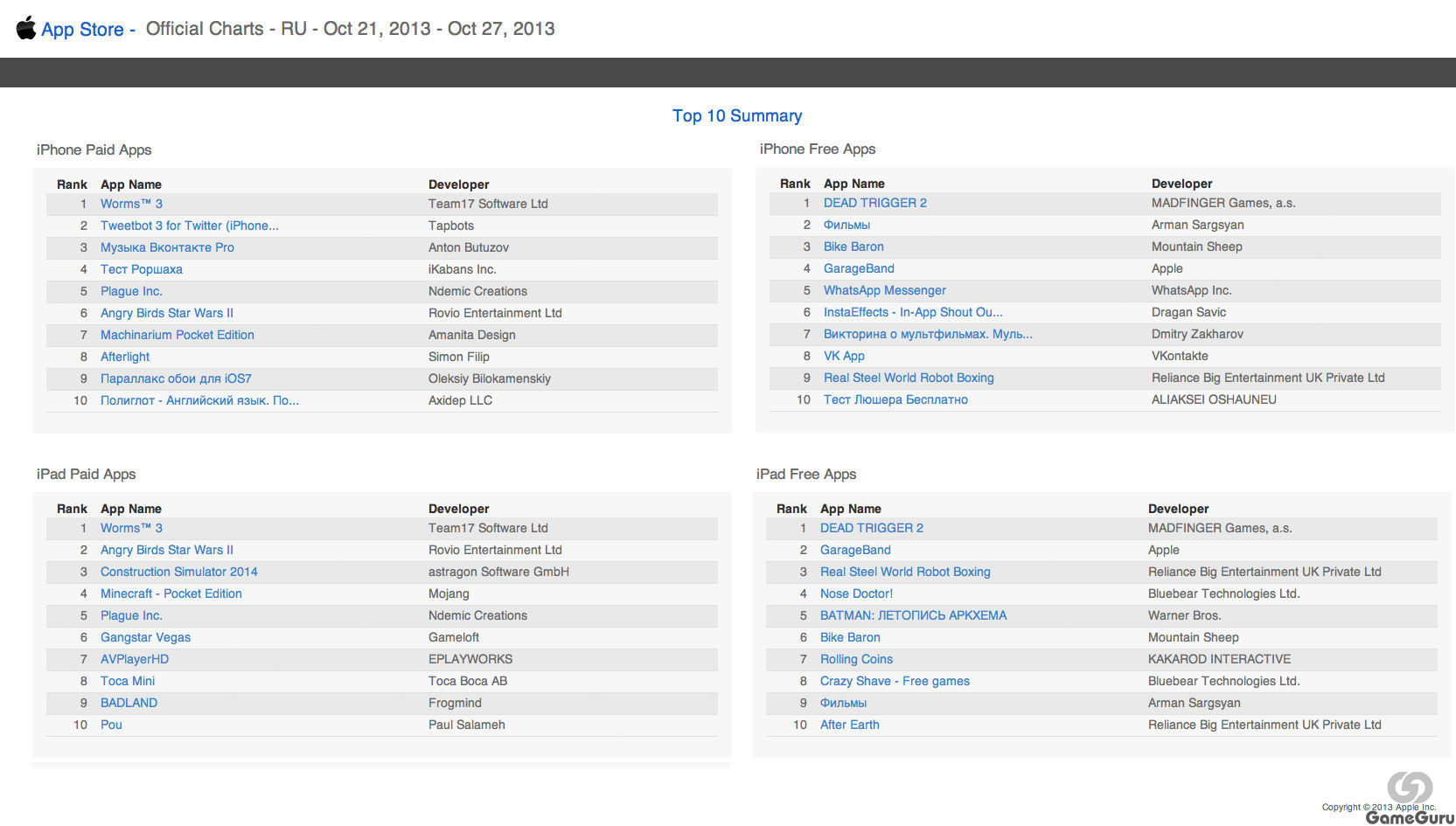Open the Top 10 Summary link

pyautogui.click(x=737, y=115)
